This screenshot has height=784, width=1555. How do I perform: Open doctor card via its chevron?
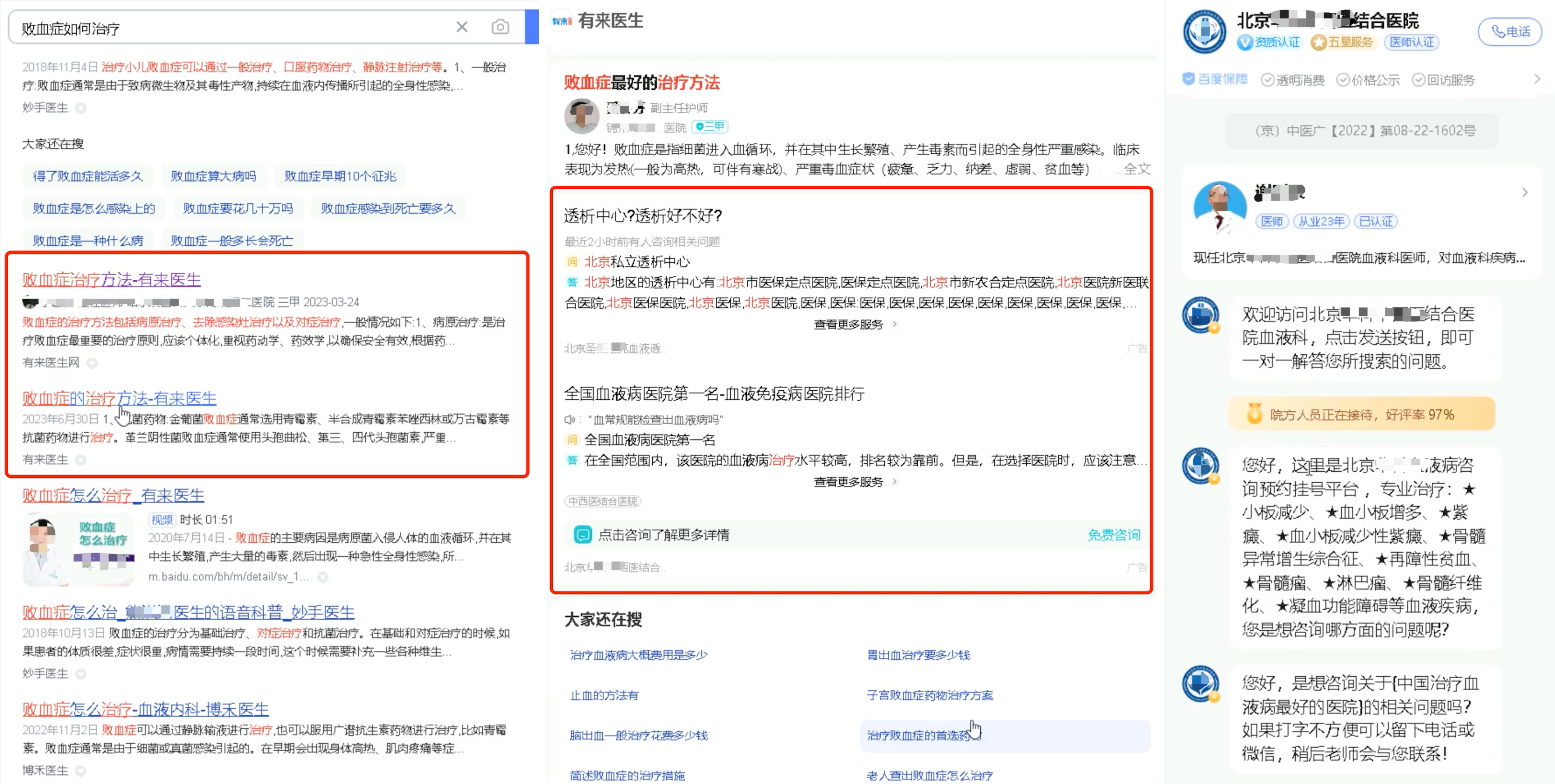click(x=1525, y=193)
